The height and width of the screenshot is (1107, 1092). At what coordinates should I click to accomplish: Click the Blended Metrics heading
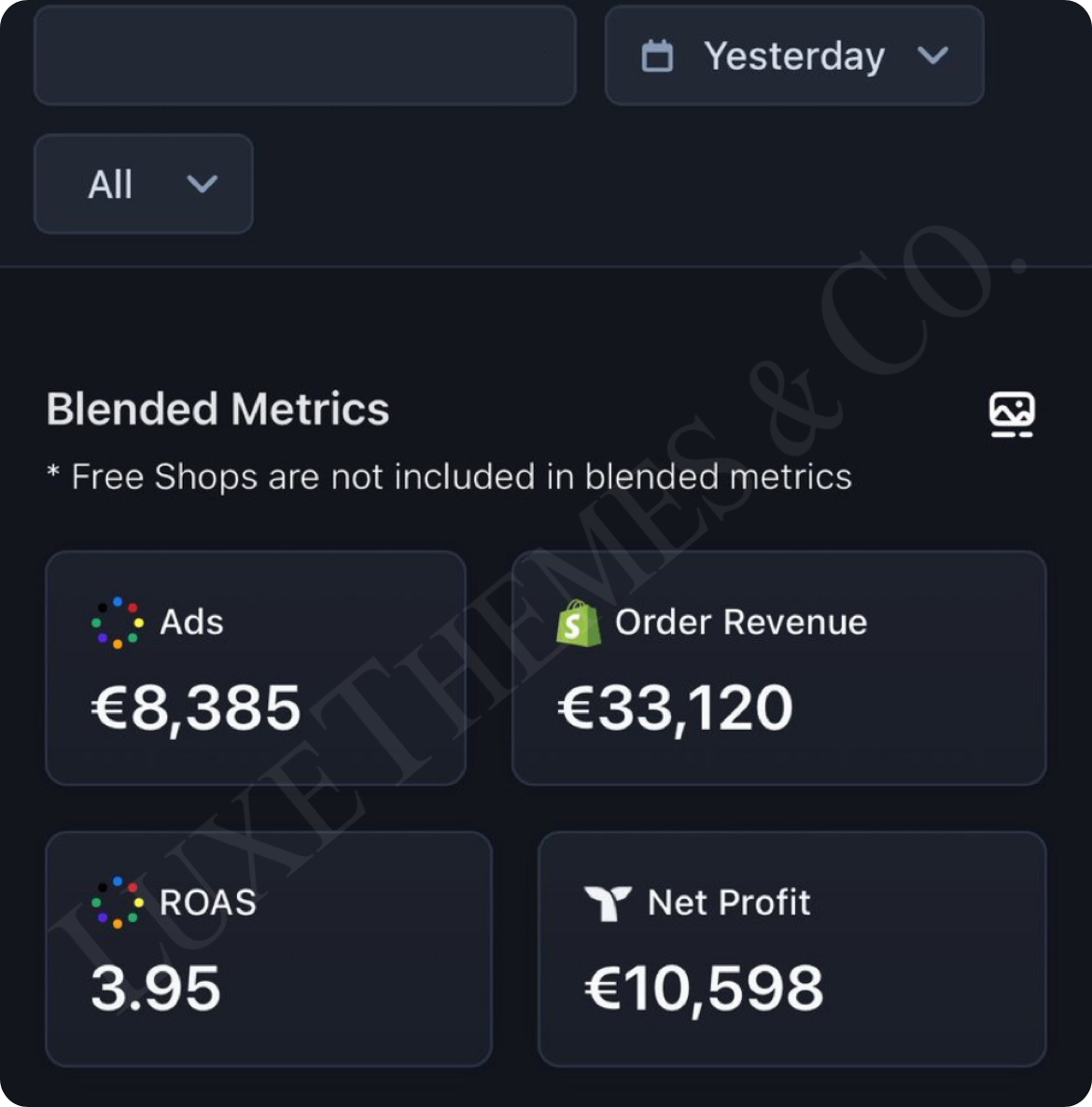[x=217, y=409]
